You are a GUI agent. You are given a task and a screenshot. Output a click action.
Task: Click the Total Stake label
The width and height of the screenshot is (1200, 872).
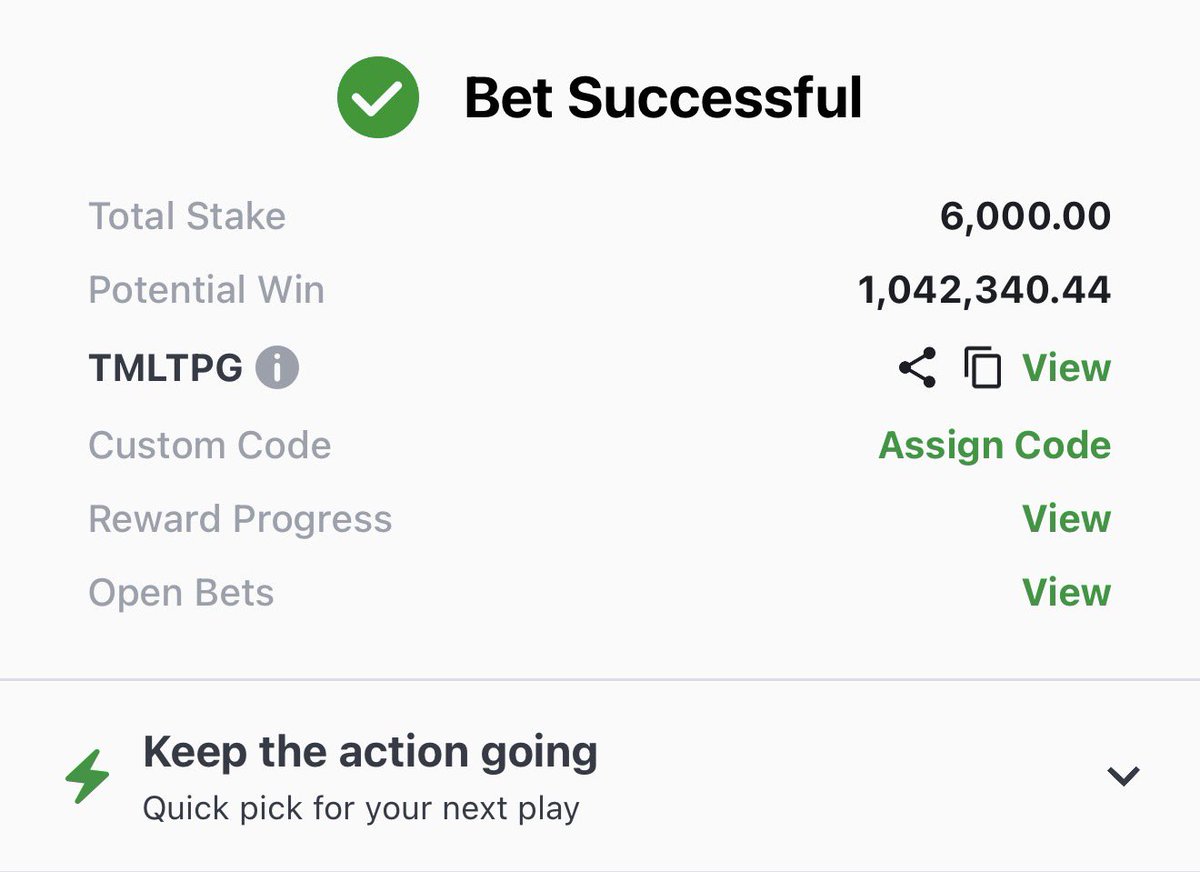tap(187, 216)
